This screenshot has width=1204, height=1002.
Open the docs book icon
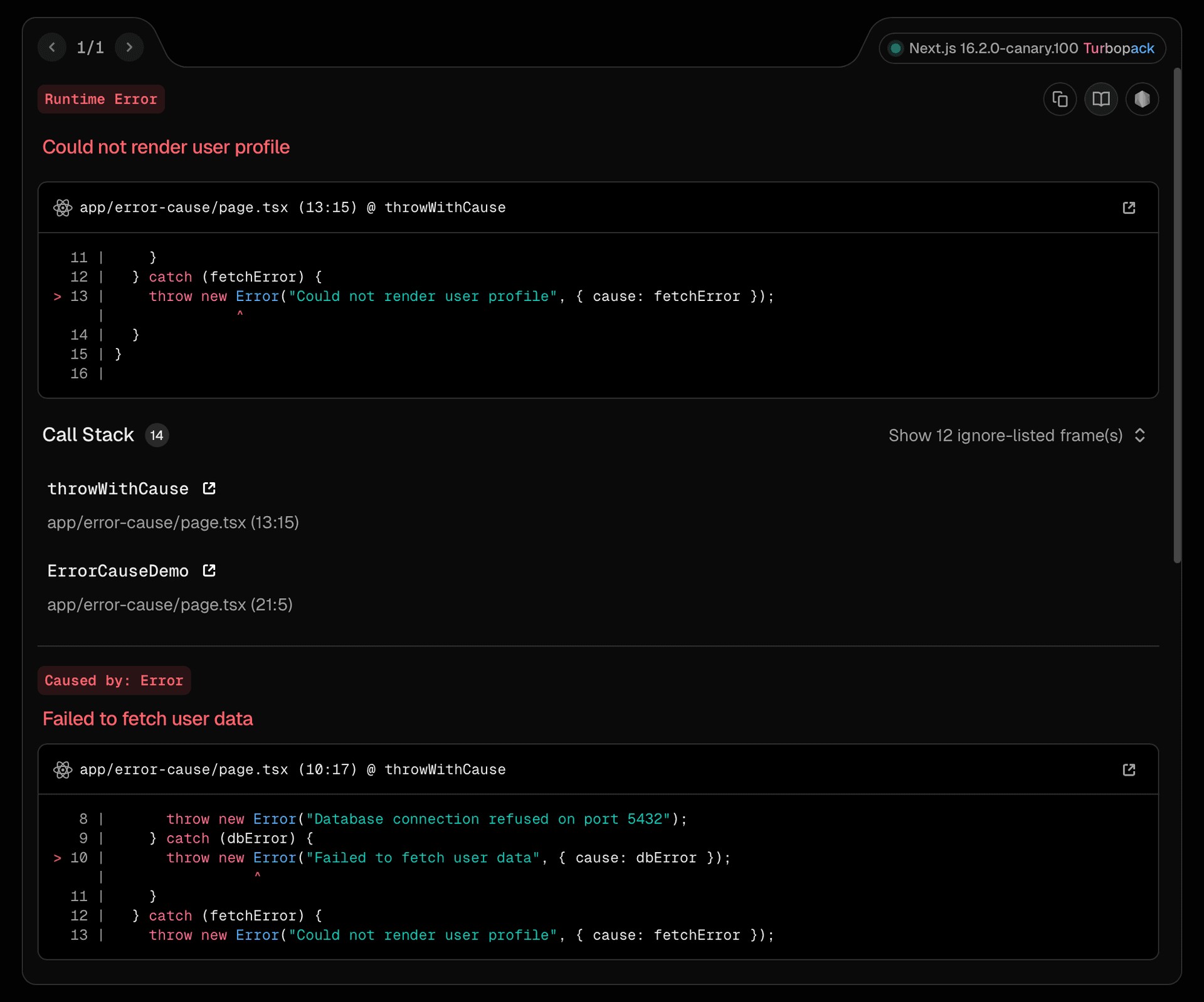pos(1101,99)
